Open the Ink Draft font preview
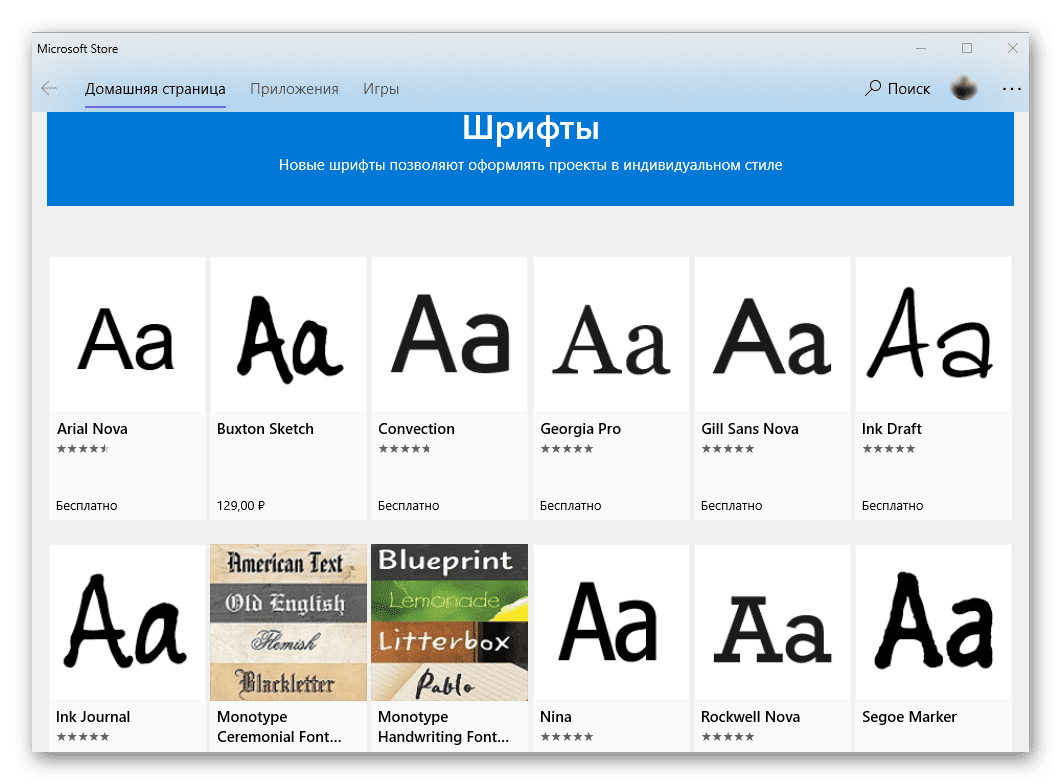Image resolution: width=1061 pixels, height=784 pixels. pyautogui.click(x=933, y=334)
